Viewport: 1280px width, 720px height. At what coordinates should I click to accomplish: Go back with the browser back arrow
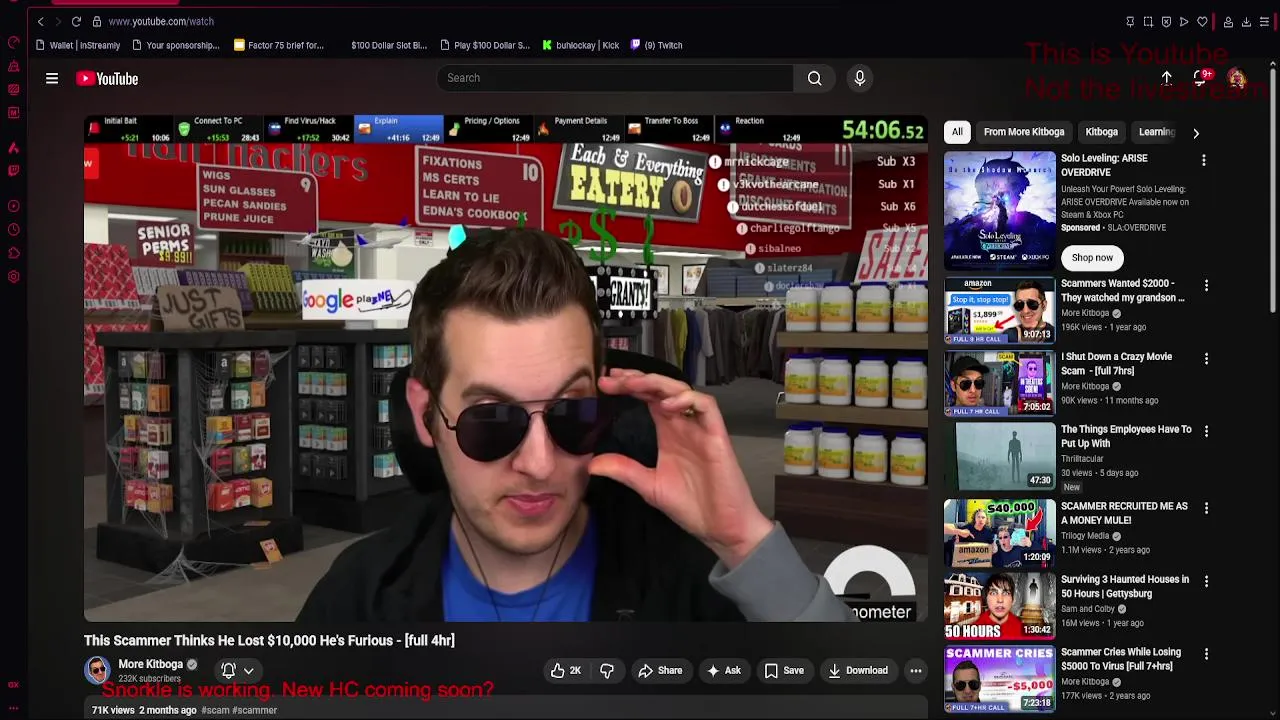(41, 21)
